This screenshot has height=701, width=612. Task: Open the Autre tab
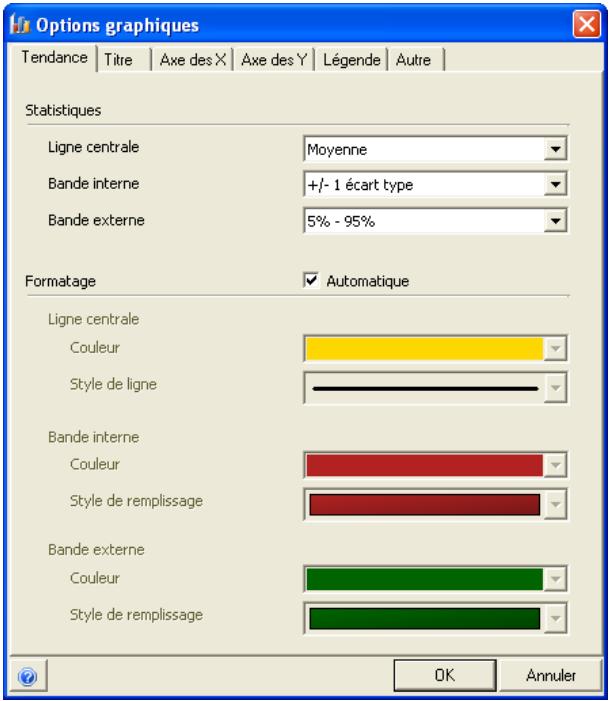[413, 61]
